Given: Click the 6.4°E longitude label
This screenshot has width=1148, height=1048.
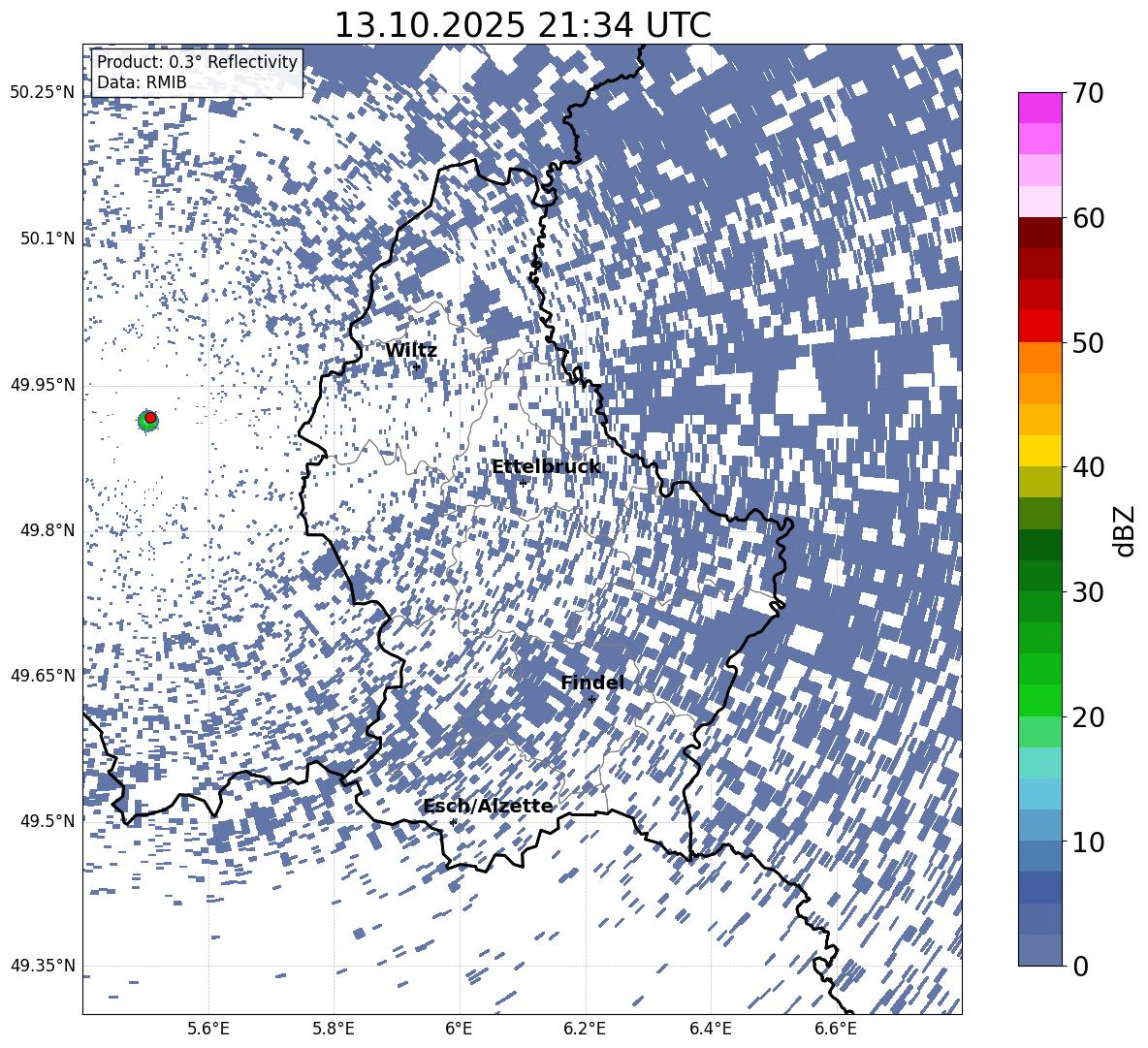Looking at the screenshot, I should pyautogui.click(x=711, y=1029).
